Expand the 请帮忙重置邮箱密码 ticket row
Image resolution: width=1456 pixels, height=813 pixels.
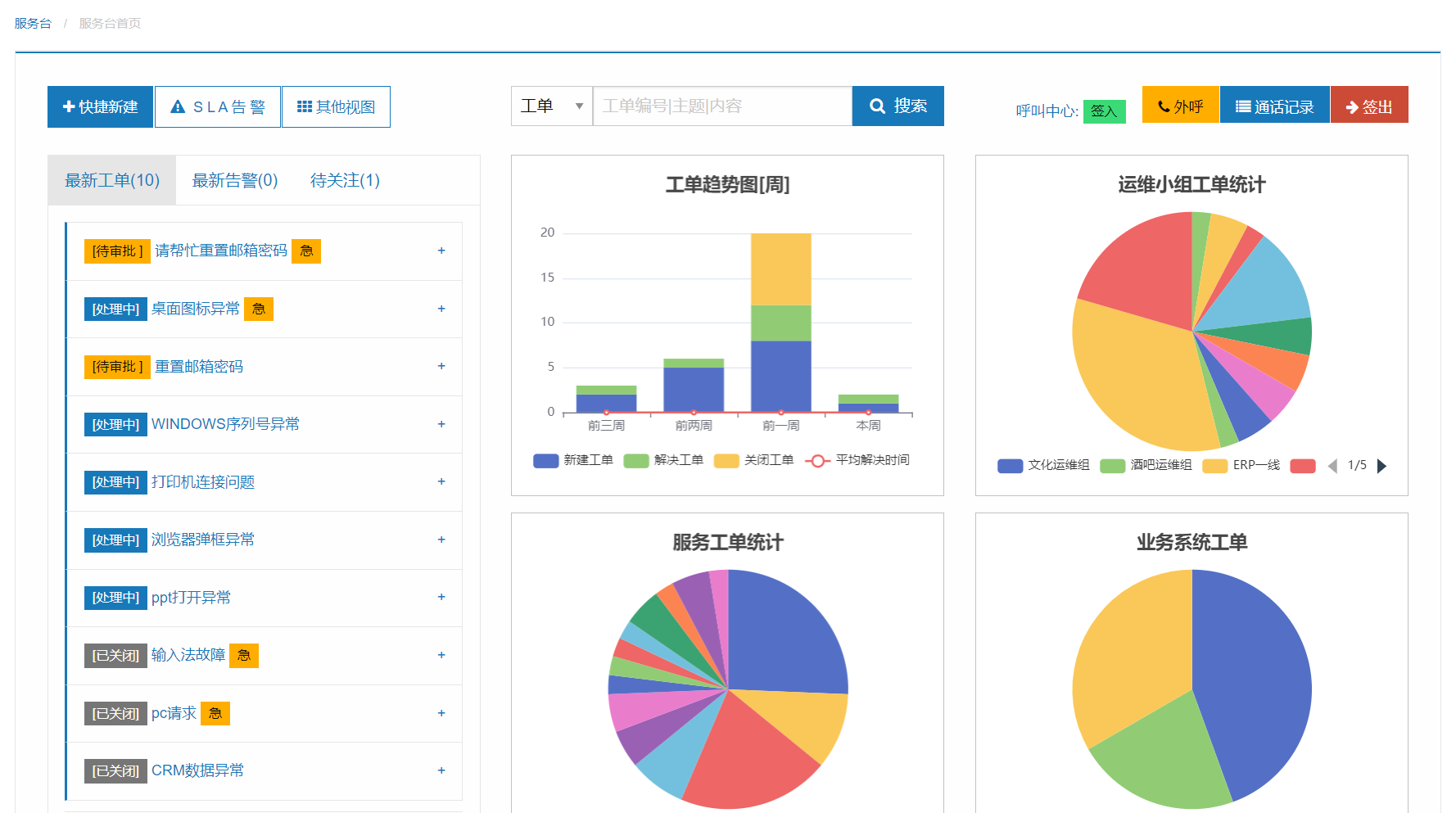441,251
